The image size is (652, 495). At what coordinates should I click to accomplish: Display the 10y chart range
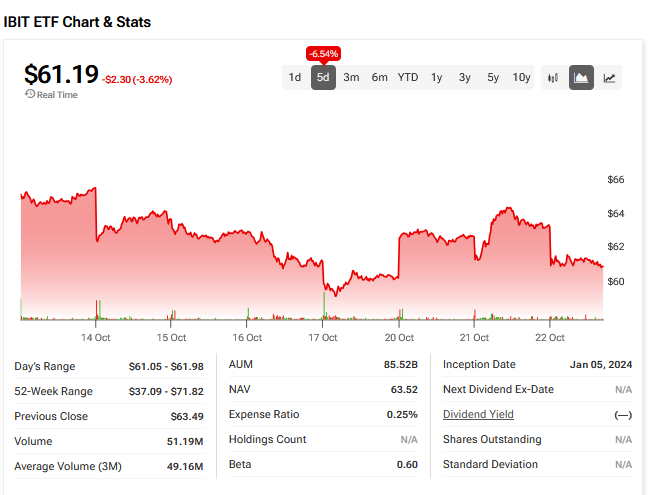tap(521, 77)
